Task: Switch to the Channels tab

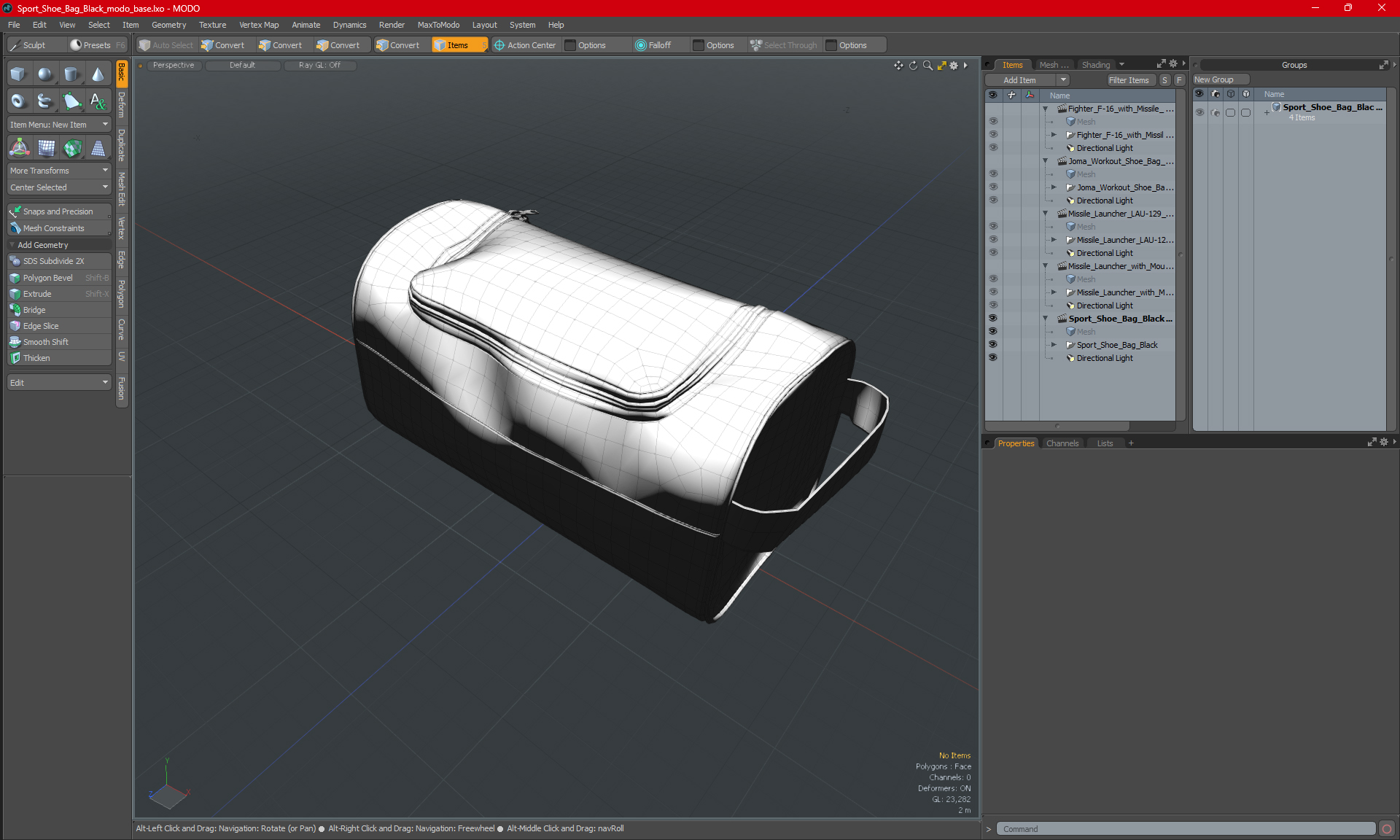Action: (1062, 443)
